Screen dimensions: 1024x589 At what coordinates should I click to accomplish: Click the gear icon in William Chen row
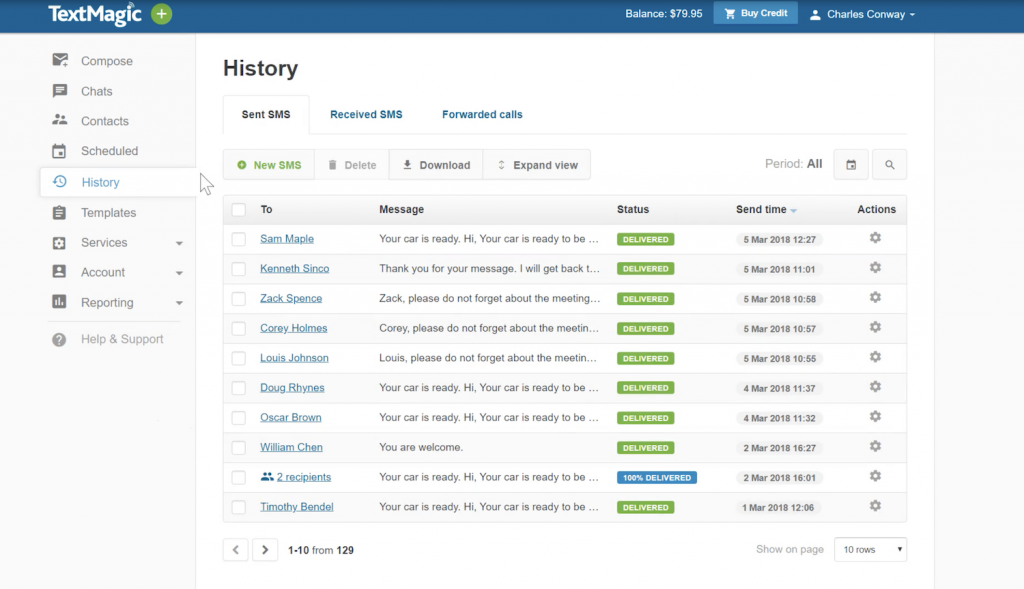[875, 447]
